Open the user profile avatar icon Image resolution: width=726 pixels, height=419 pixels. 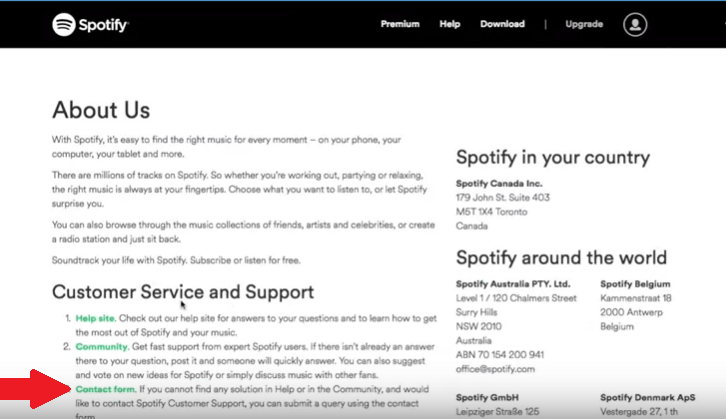click(635, 24)
